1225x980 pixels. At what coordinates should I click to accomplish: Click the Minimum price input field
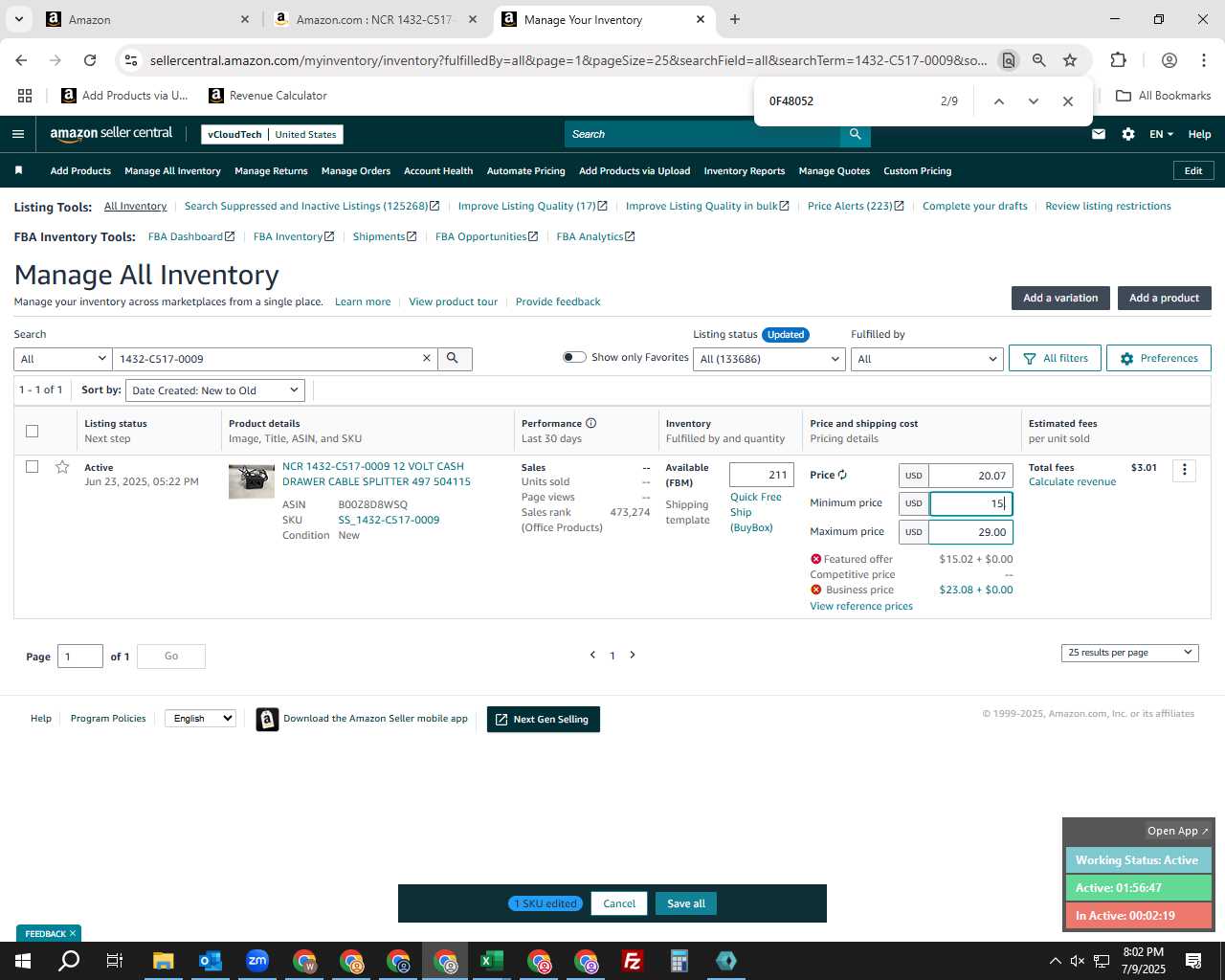[970, 503]
